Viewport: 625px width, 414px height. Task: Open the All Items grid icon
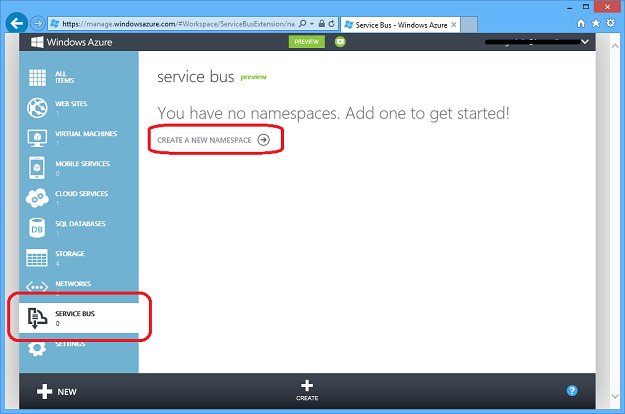pos(37,77)
